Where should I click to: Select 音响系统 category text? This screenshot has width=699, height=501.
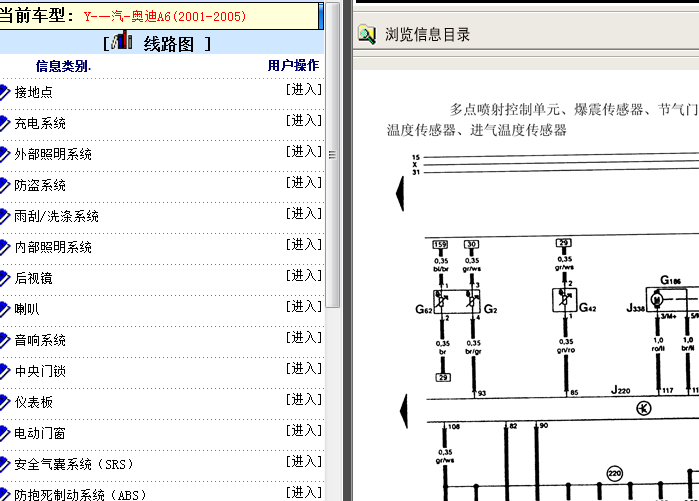(x=40, y=340)
